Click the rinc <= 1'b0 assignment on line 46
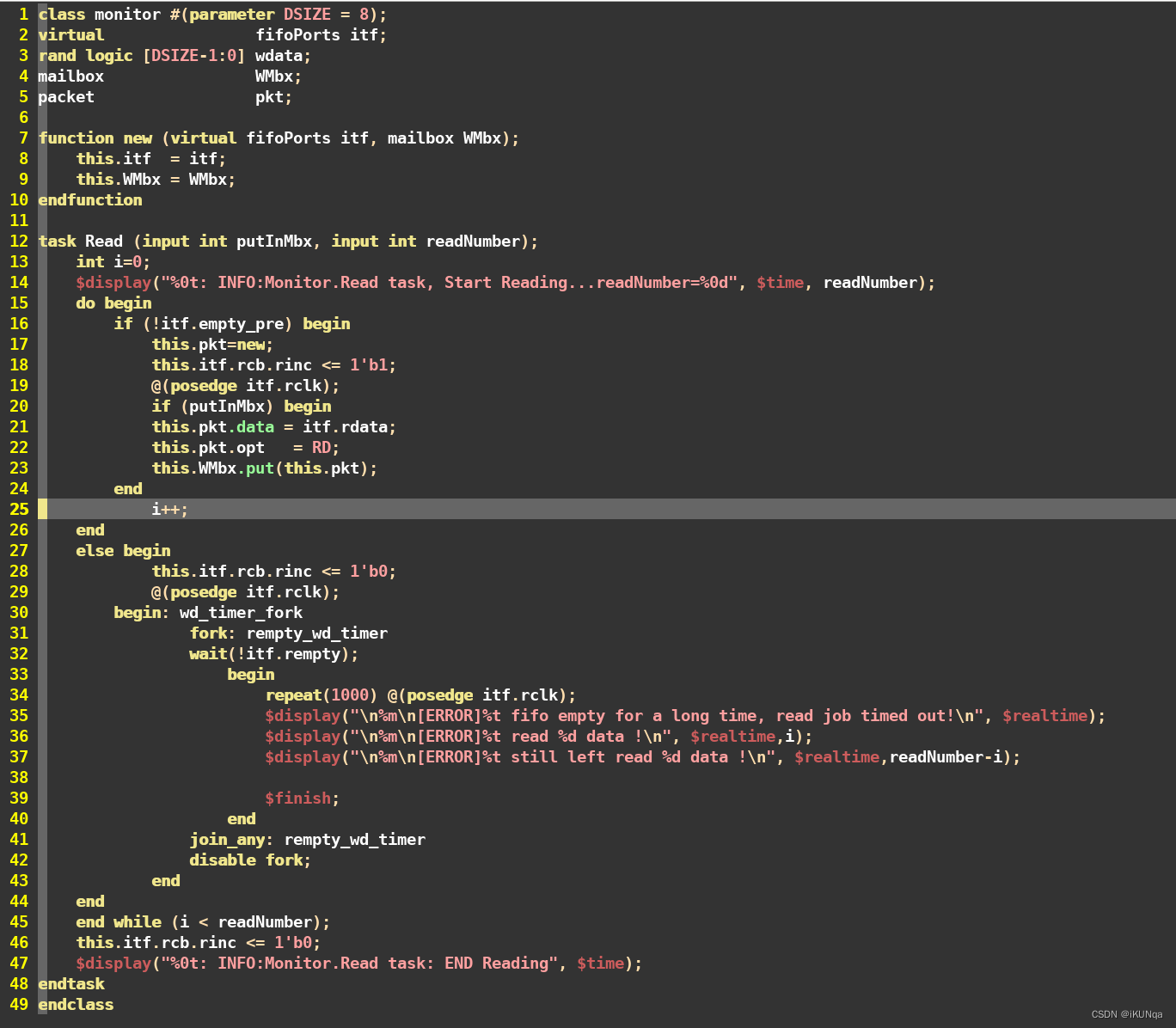 [199, 943]
